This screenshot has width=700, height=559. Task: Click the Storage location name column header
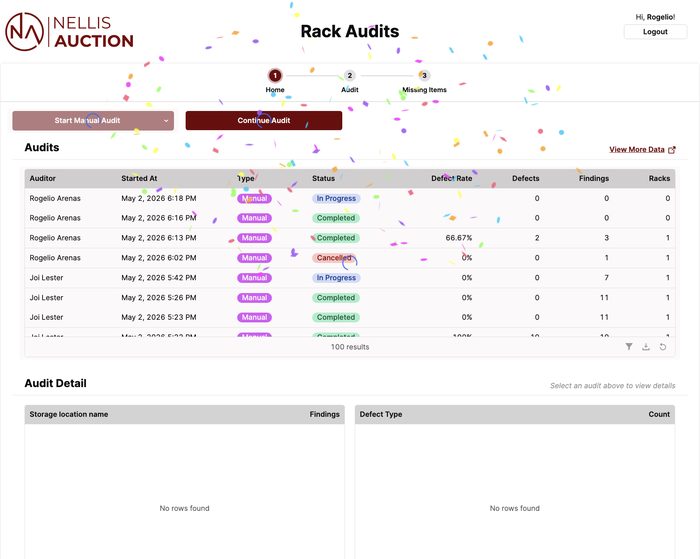(69, 414)
